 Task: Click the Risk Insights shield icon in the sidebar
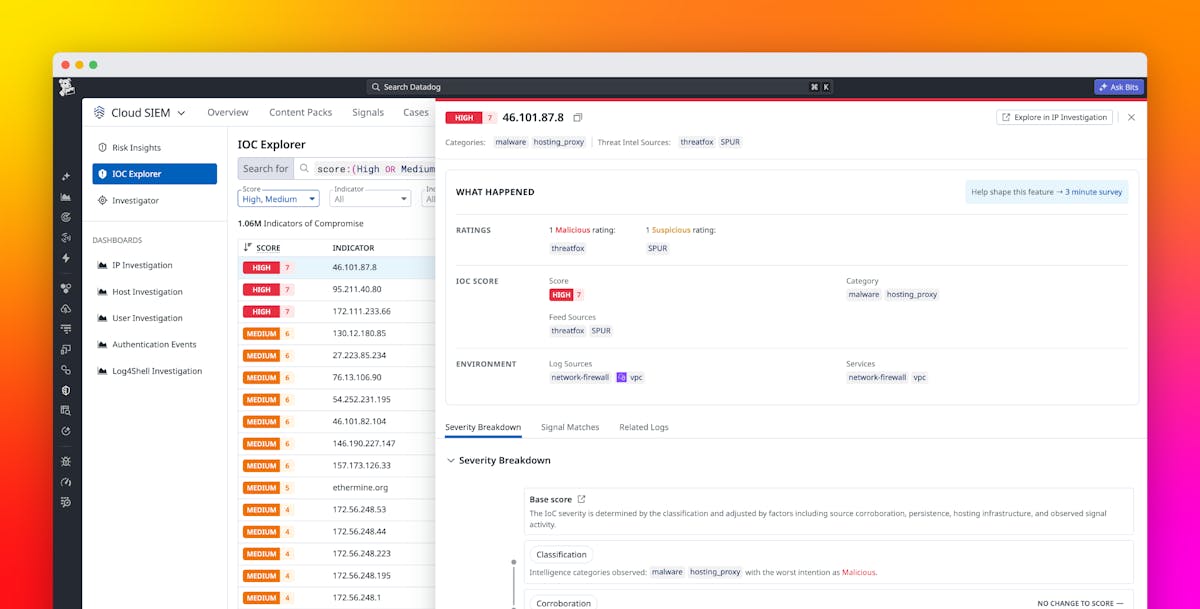[x=103, y=147]
